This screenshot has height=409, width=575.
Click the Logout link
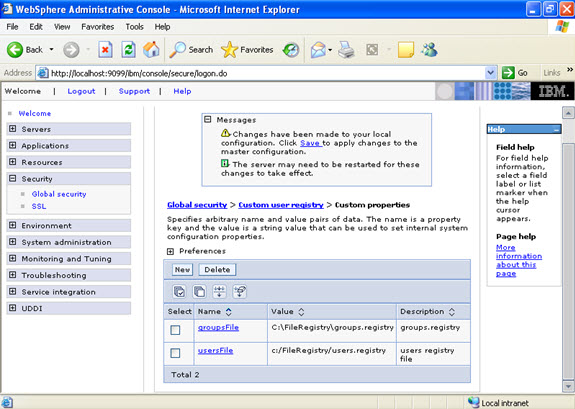tap(81, 91)
